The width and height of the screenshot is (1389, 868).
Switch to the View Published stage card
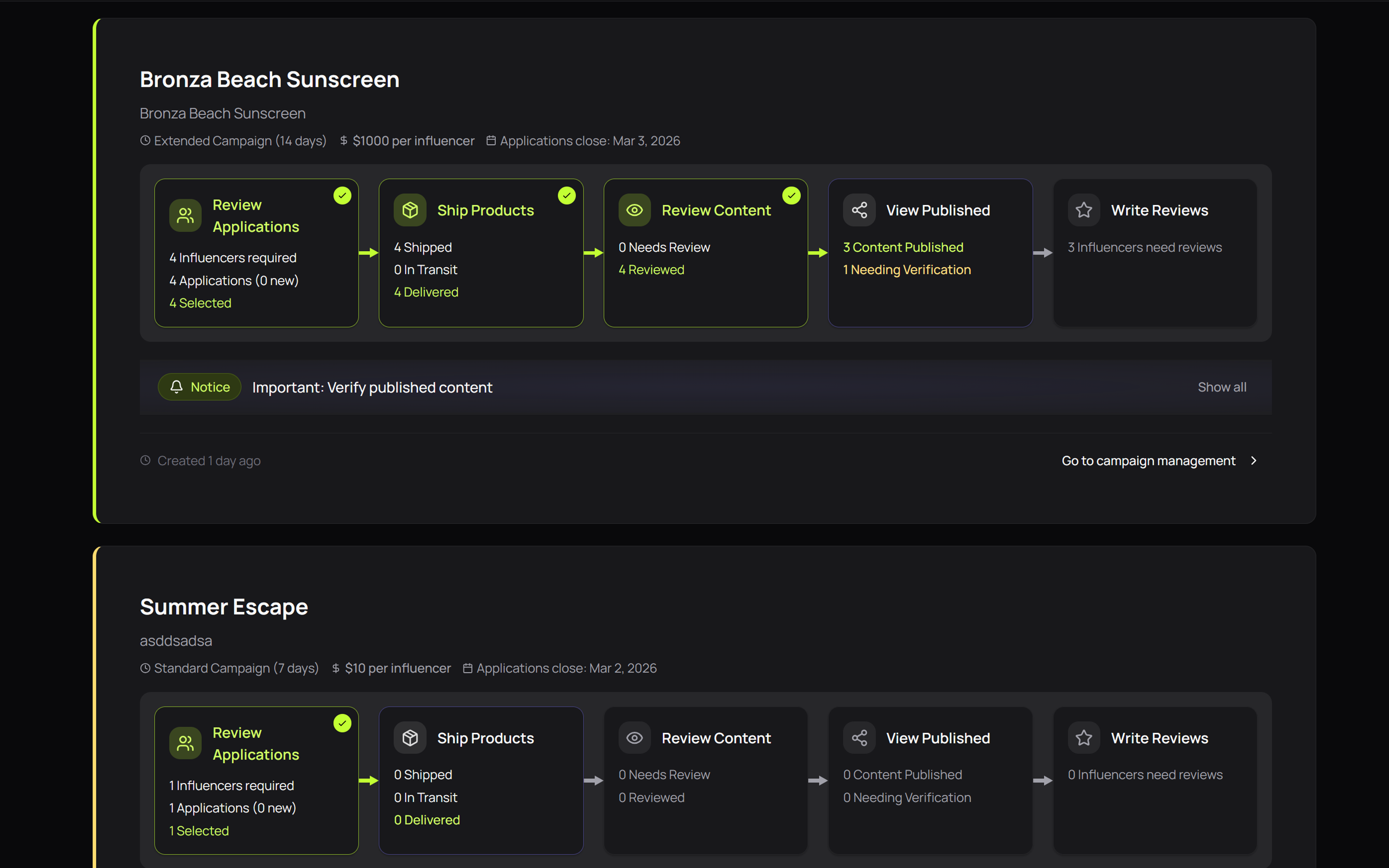(930, 253)
